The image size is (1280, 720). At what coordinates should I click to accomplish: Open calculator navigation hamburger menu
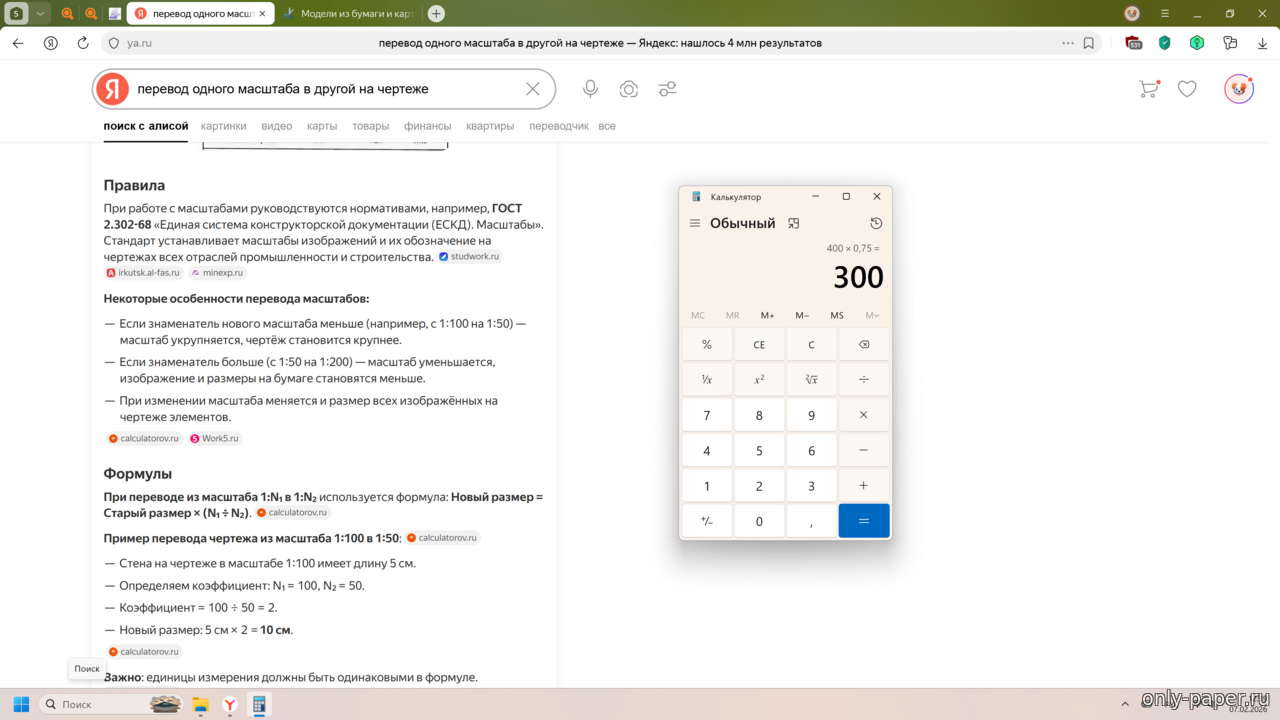tap(695, 223)
